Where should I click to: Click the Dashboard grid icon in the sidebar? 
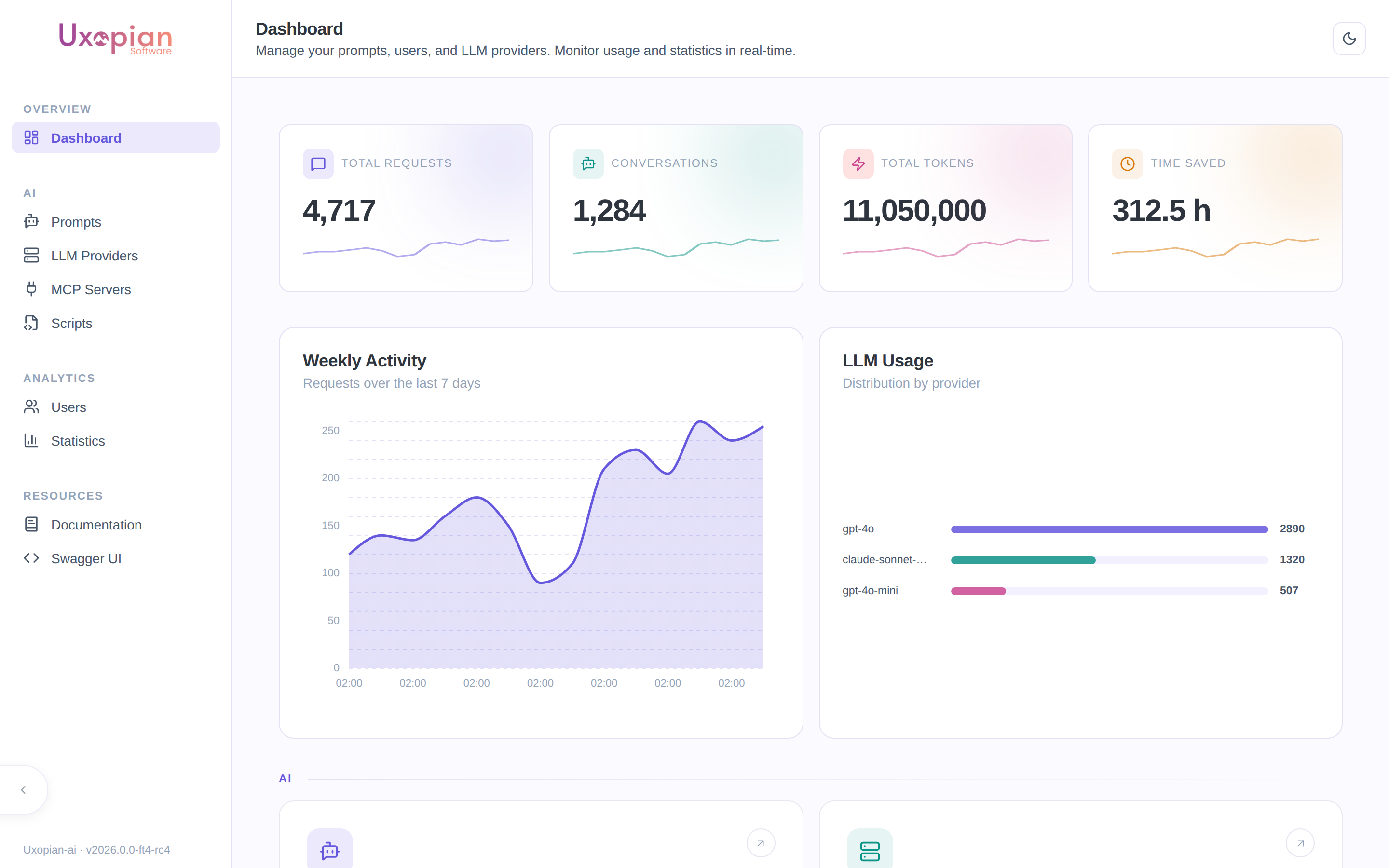point(31,138)
